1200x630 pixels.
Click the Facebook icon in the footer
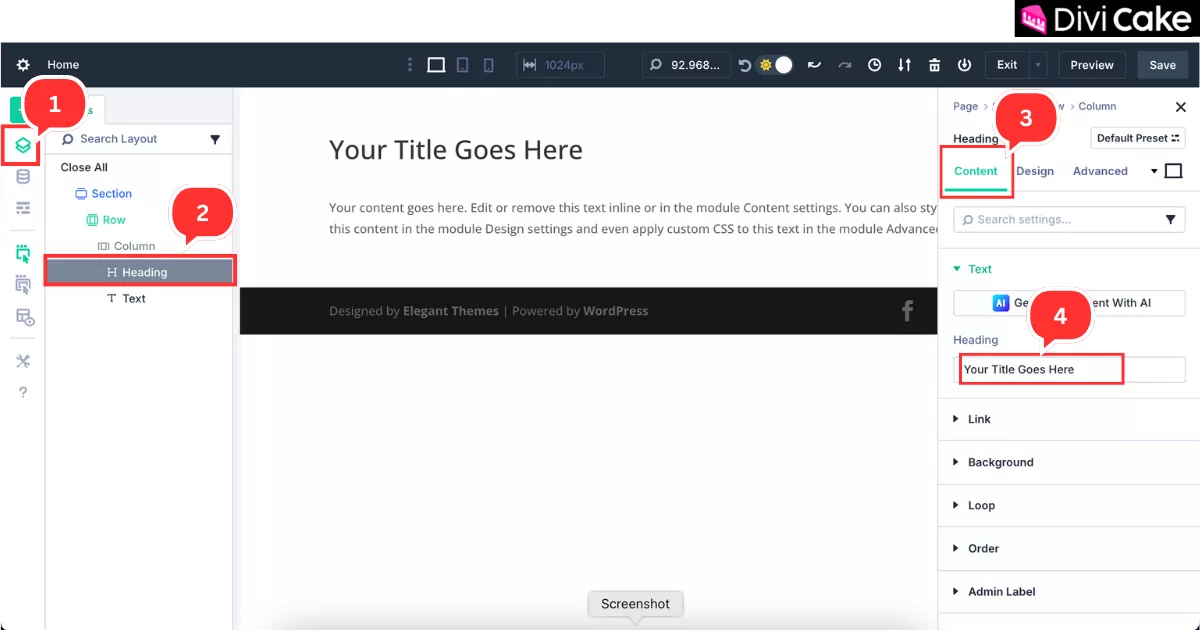tap(907, 311)
